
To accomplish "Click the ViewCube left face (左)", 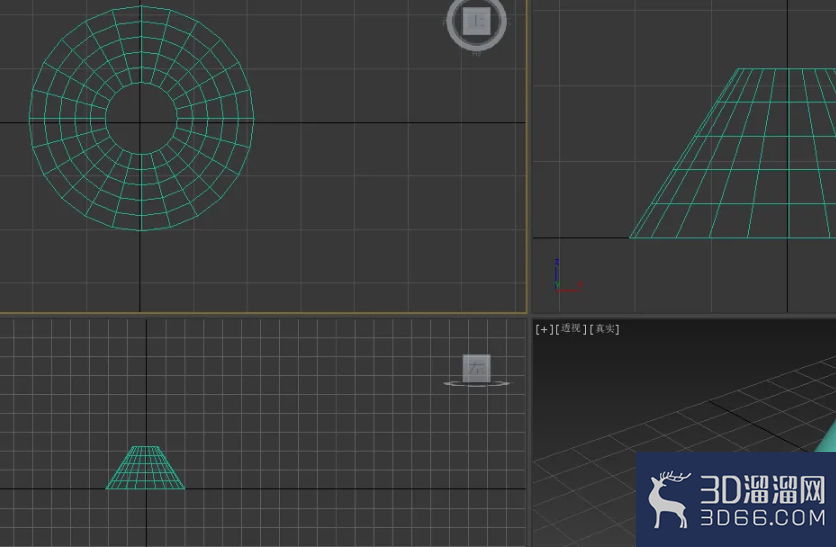I will coord(476,368).
